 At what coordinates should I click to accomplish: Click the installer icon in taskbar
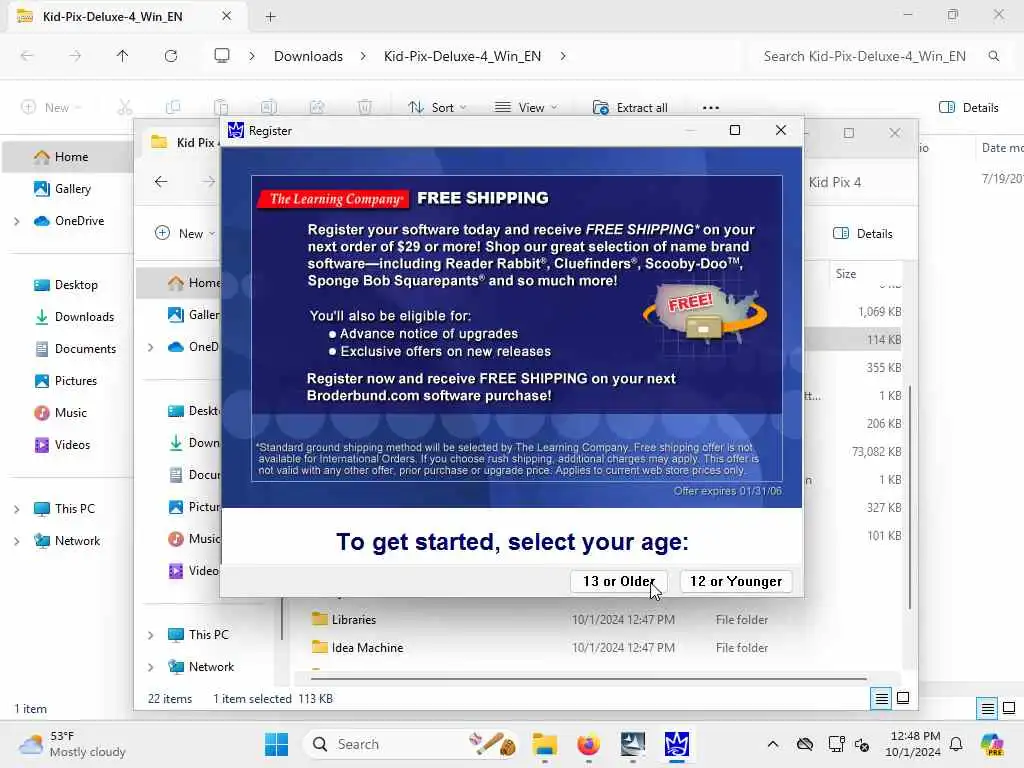633,744
